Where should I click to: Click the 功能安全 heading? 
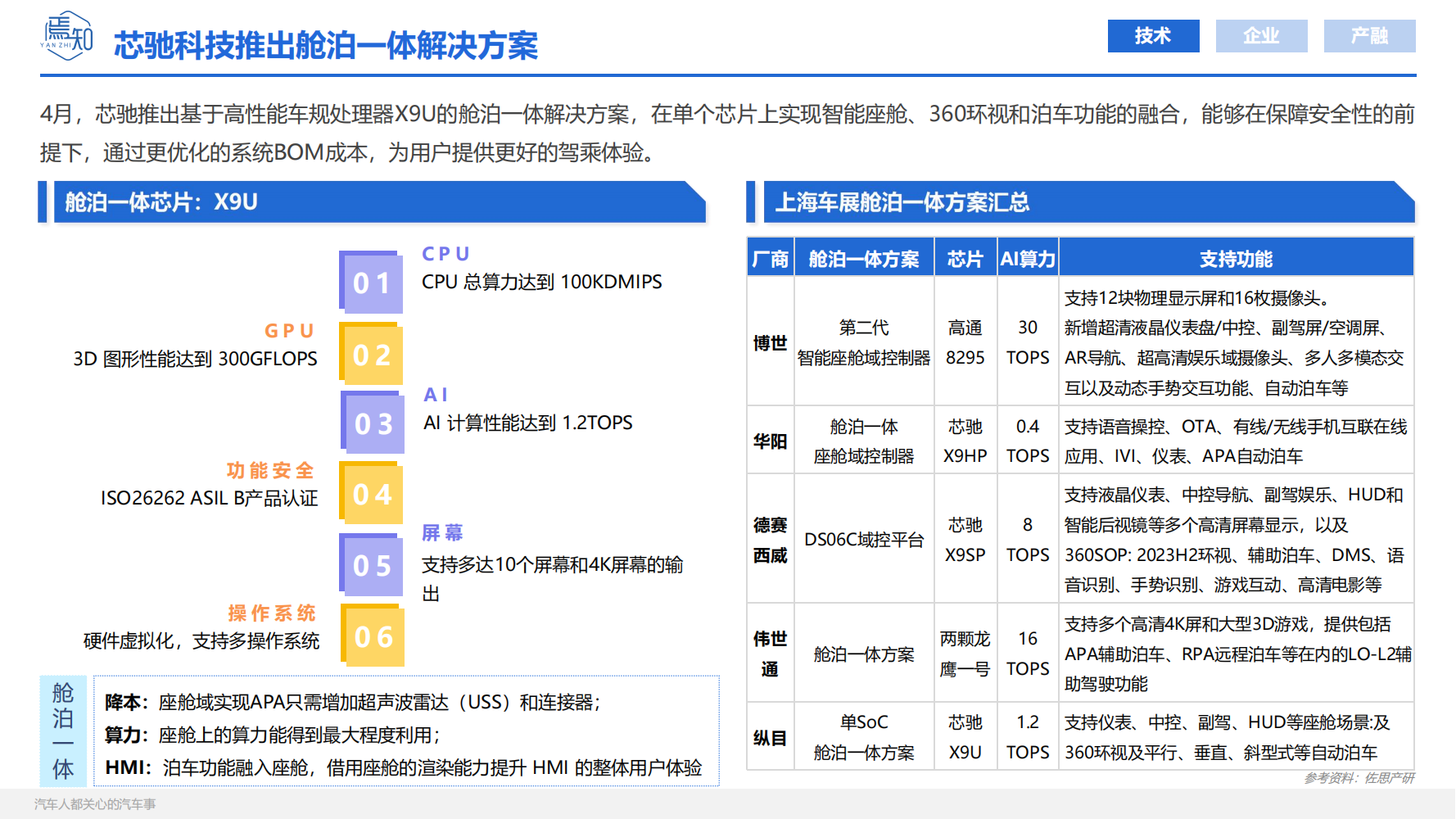point(270,470)
